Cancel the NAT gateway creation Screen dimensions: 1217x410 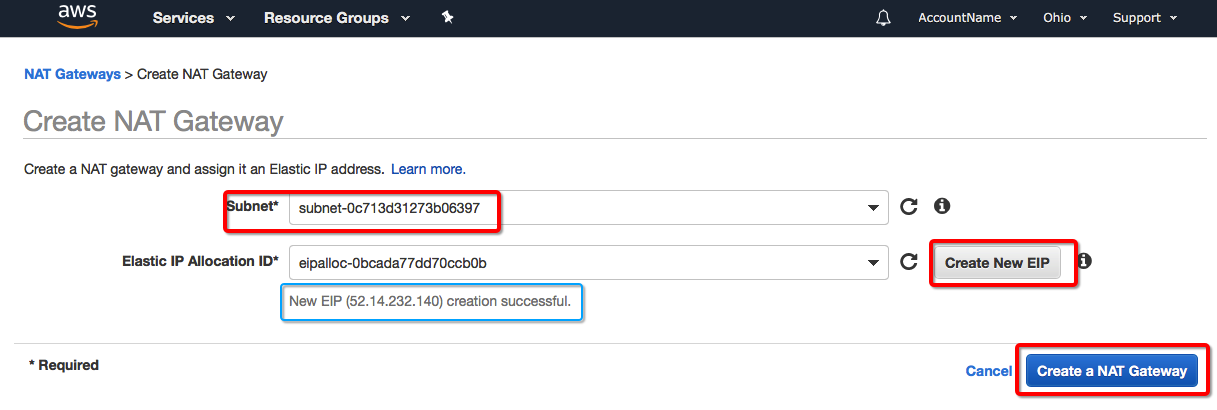click(988, 371)
